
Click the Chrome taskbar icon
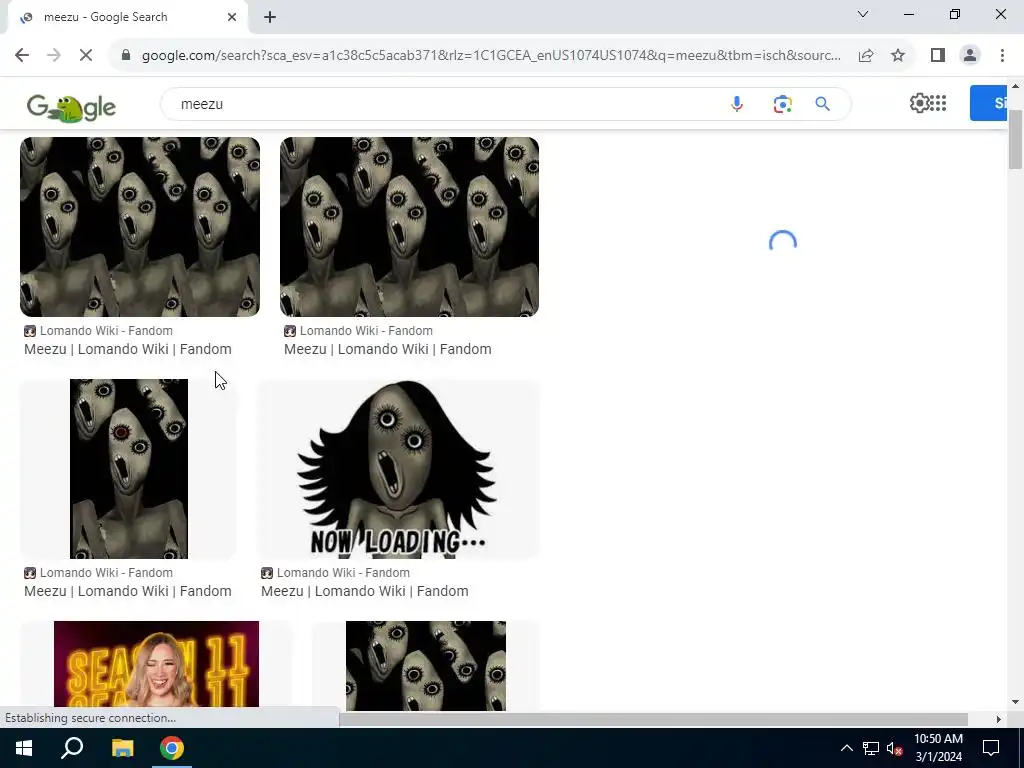[x=172, y=748]
